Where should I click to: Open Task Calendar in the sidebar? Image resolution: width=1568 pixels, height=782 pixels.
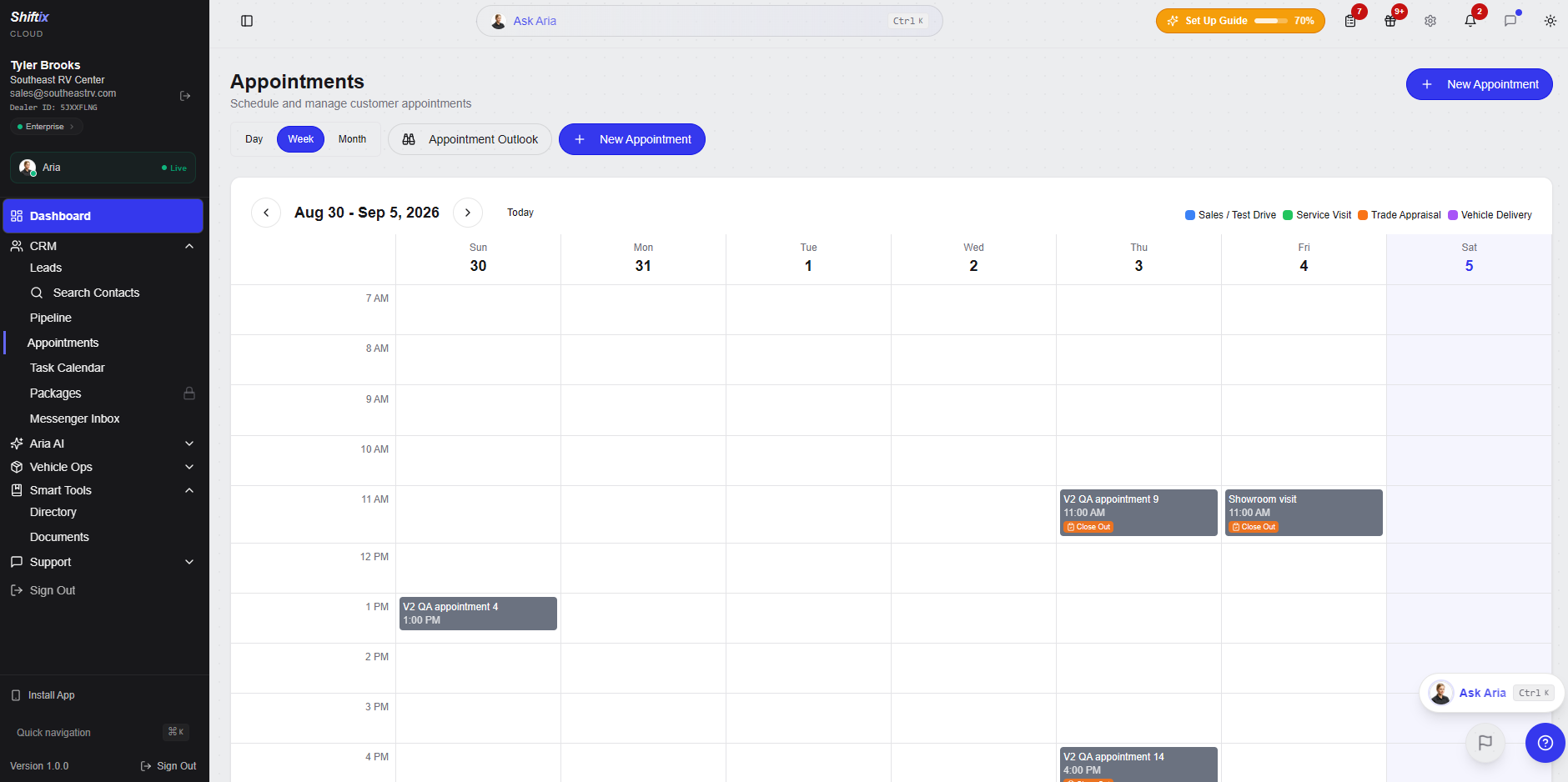click(x=68, y=368)
